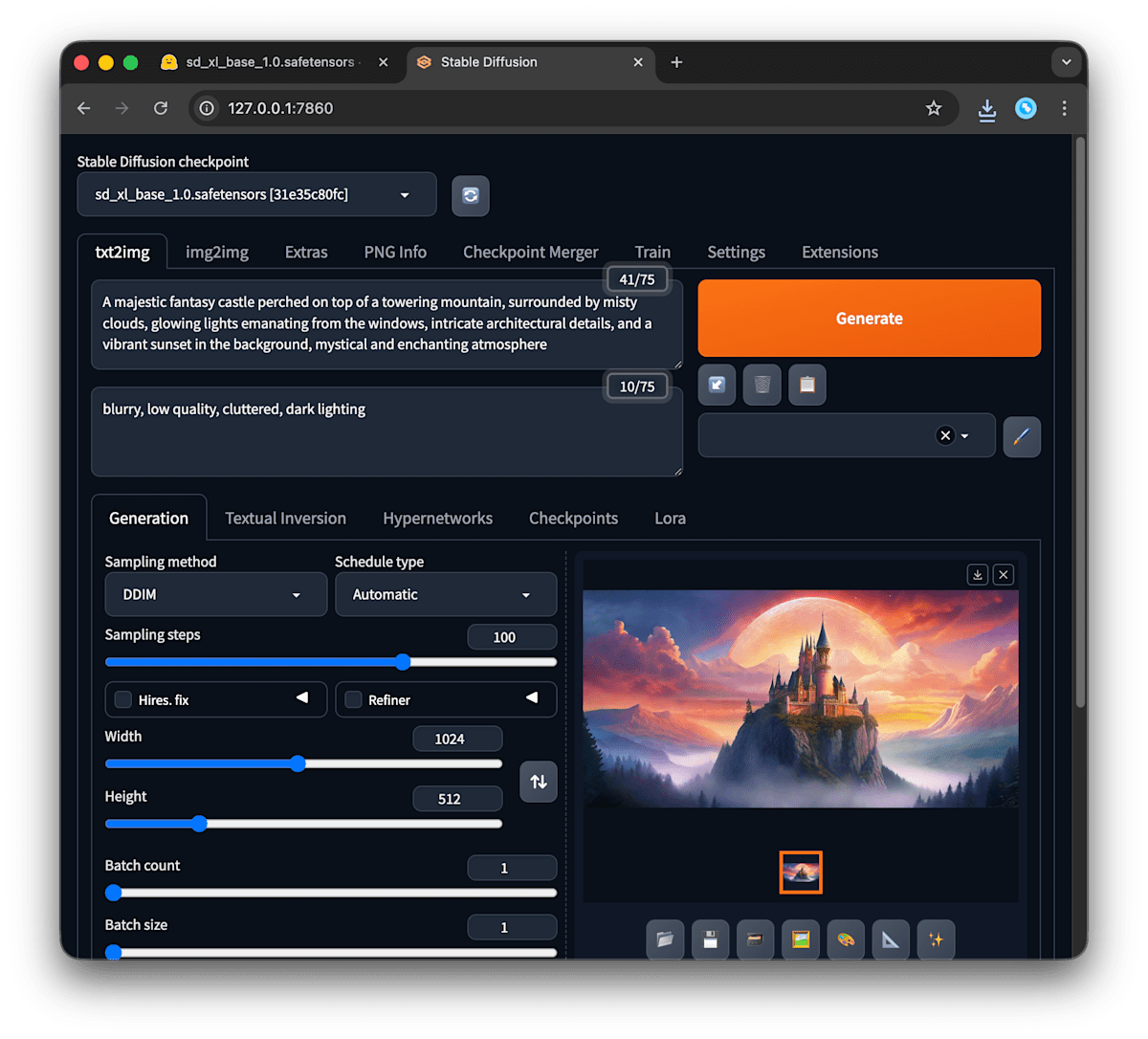Open browser tab search chevron
The image size is (1148, 1039).
1066,62
